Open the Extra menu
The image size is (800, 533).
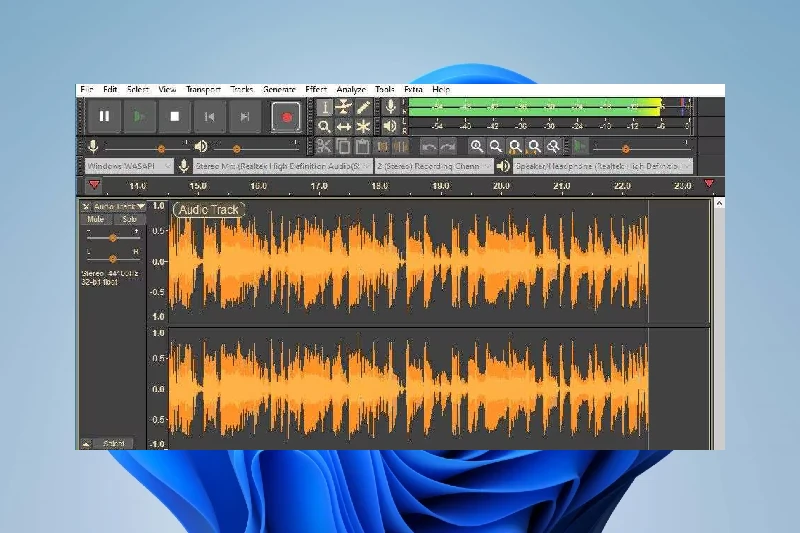[413, 90]
